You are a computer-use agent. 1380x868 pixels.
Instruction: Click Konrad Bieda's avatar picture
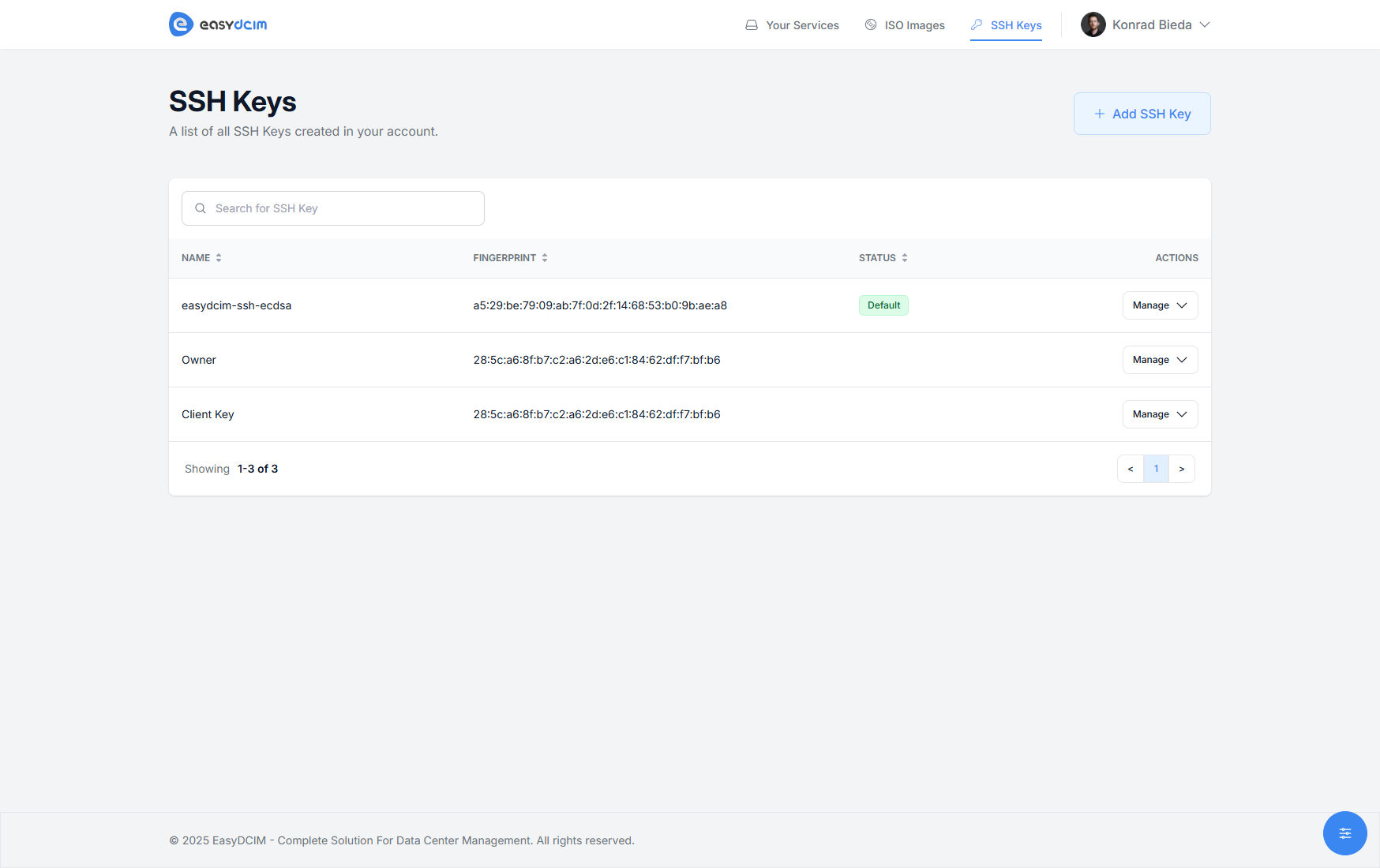(1093, 24)
